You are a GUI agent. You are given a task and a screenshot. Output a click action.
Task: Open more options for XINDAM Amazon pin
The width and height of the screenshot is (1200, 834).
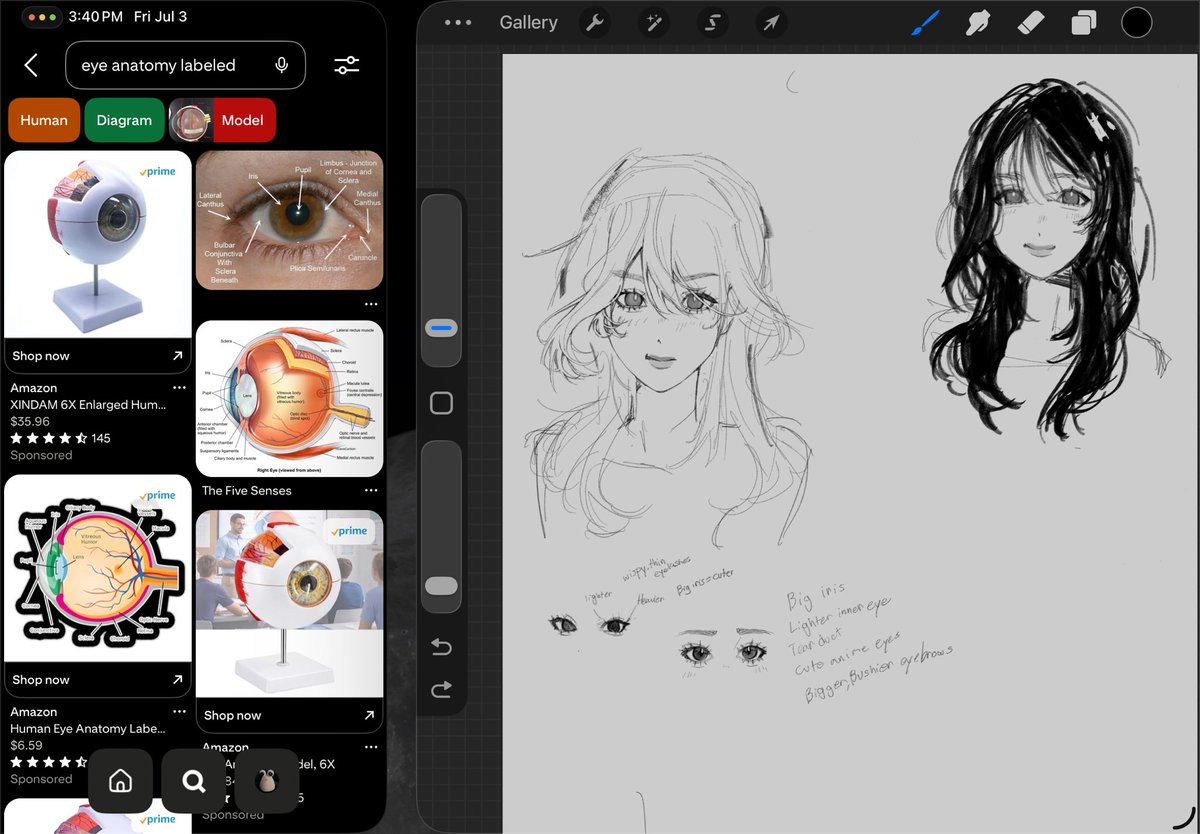[x=179, y=388]
